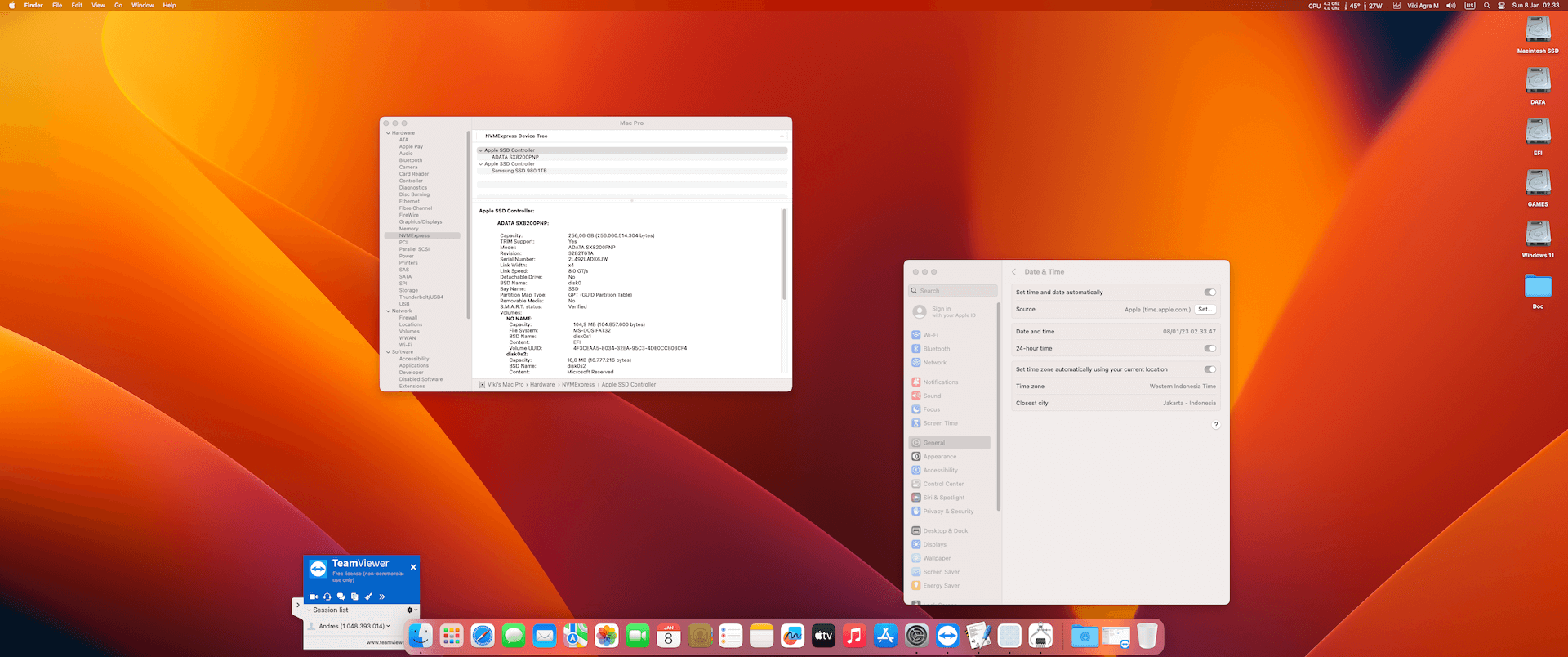
Task: Open Trash in the Dock
Action: pyautogui.click(x=1147, y=636)
